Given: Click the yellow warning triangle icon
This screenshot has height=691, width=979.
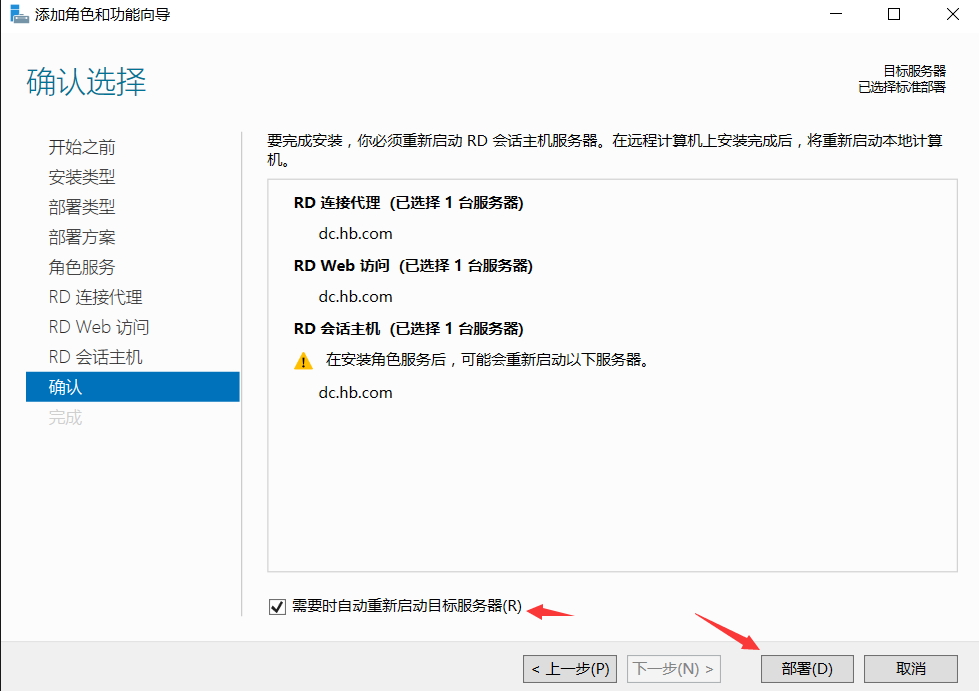Looking at the screenshot, I should (x=303, y=361).
